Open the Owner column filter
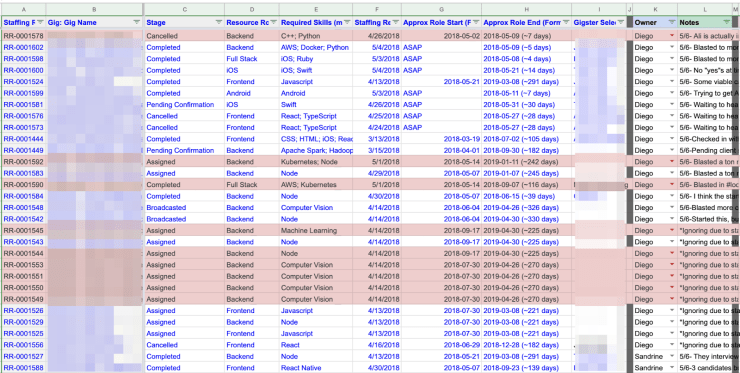Image resolution: width=740 pixels, height=373 pixels. [x=672, y=22]
